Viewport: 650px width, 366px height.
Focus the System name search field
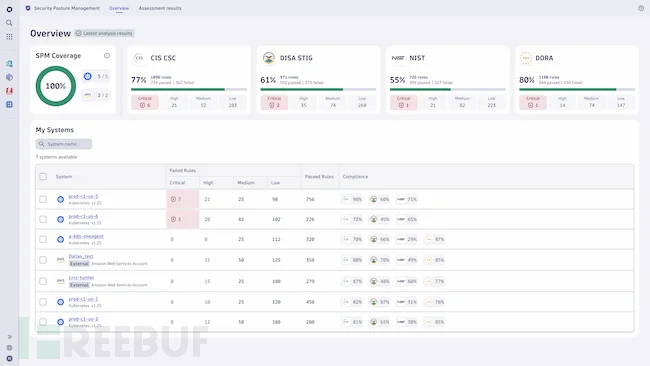coord(64,144)
